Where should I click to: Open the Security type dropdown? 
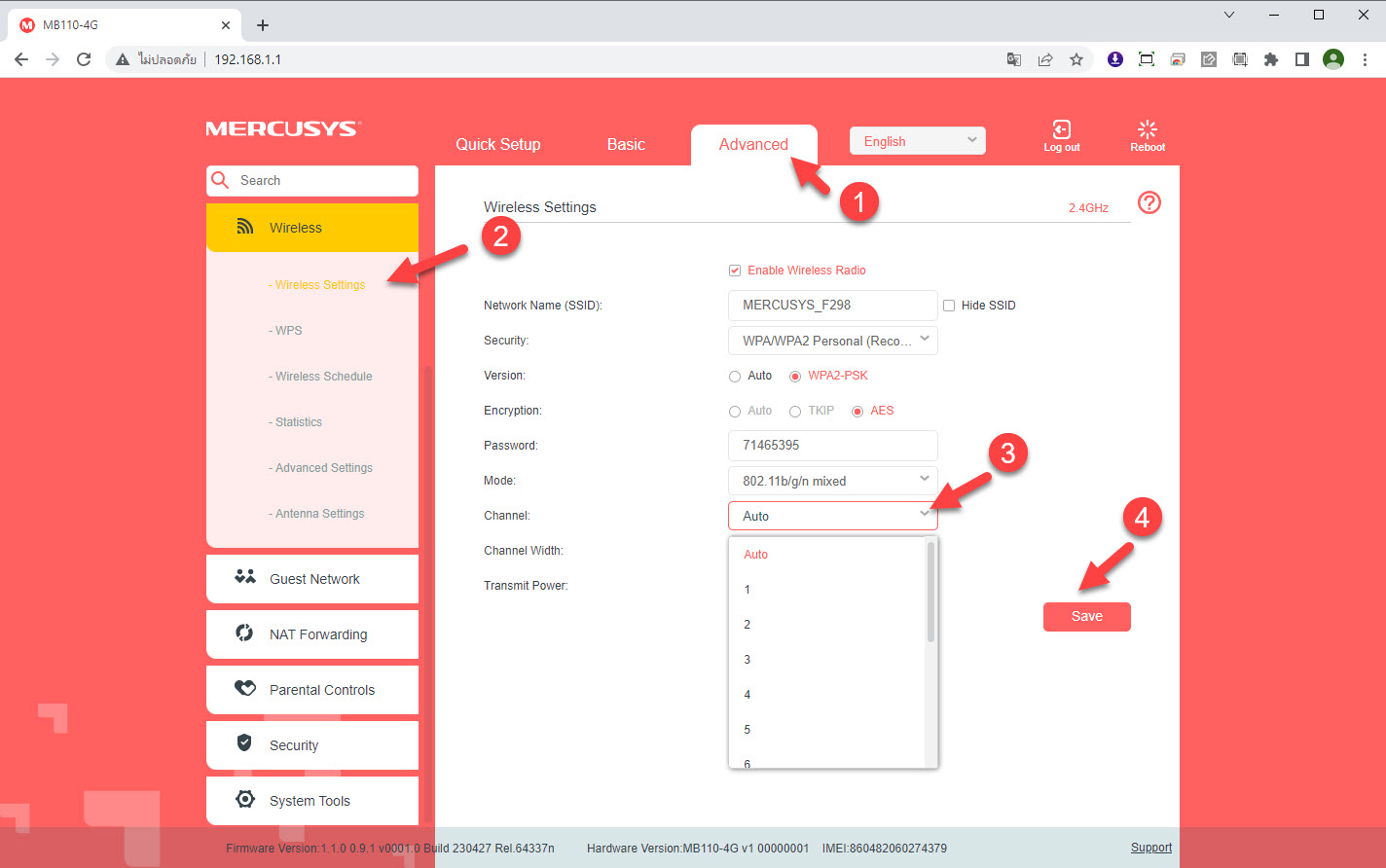(833, 341)
